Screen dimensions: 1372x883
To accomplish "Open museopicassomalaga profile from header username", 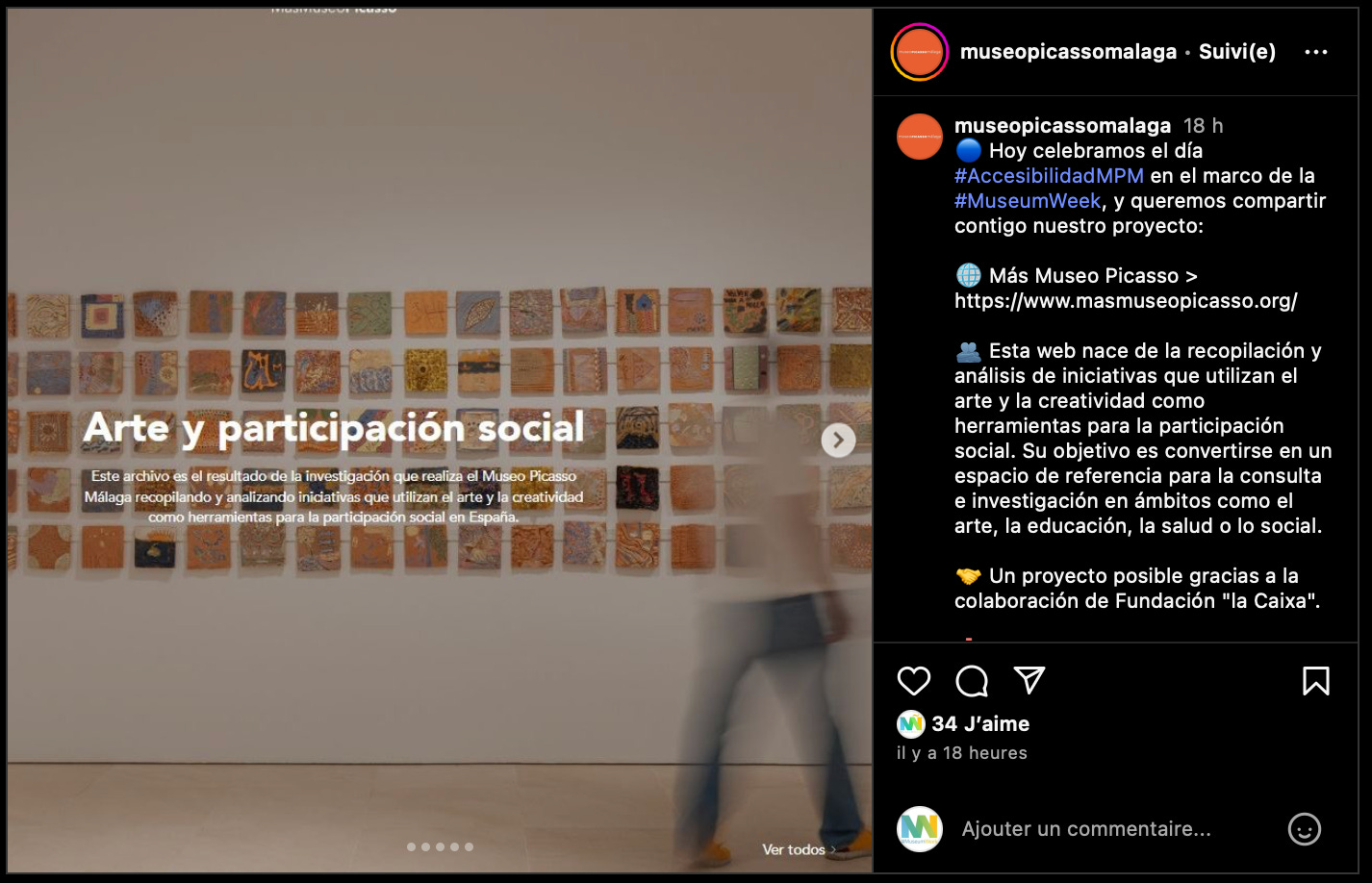I will coord(1068,52).
